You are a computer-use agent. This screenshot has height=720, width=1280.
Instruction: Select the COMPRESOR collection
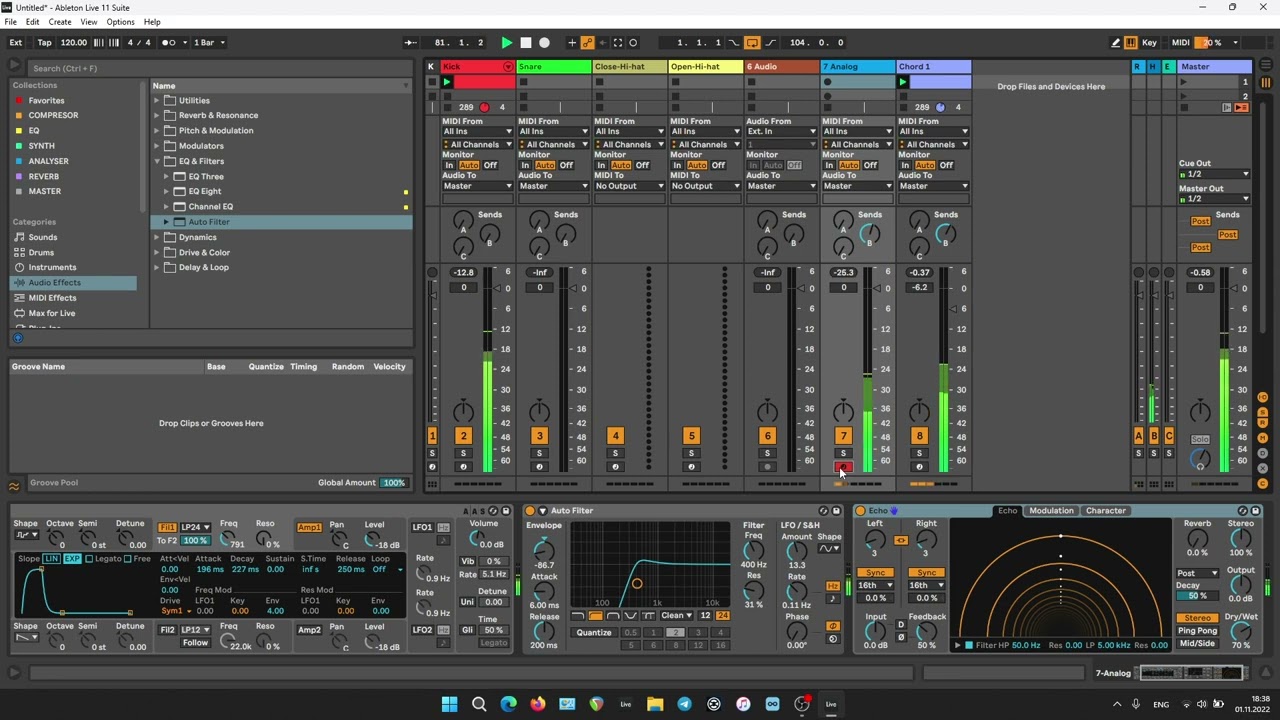[x=53, y=116]
